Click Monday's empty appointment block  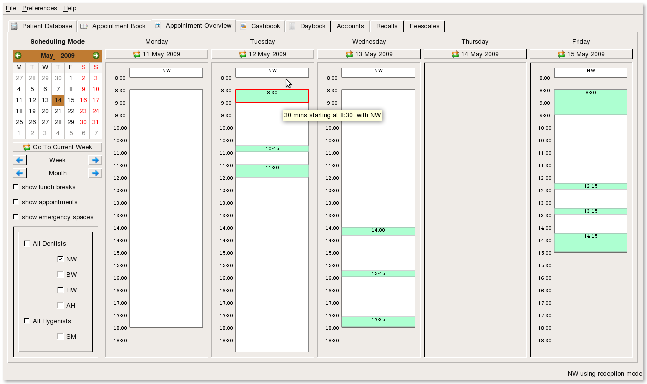click(x=166, y=208)
